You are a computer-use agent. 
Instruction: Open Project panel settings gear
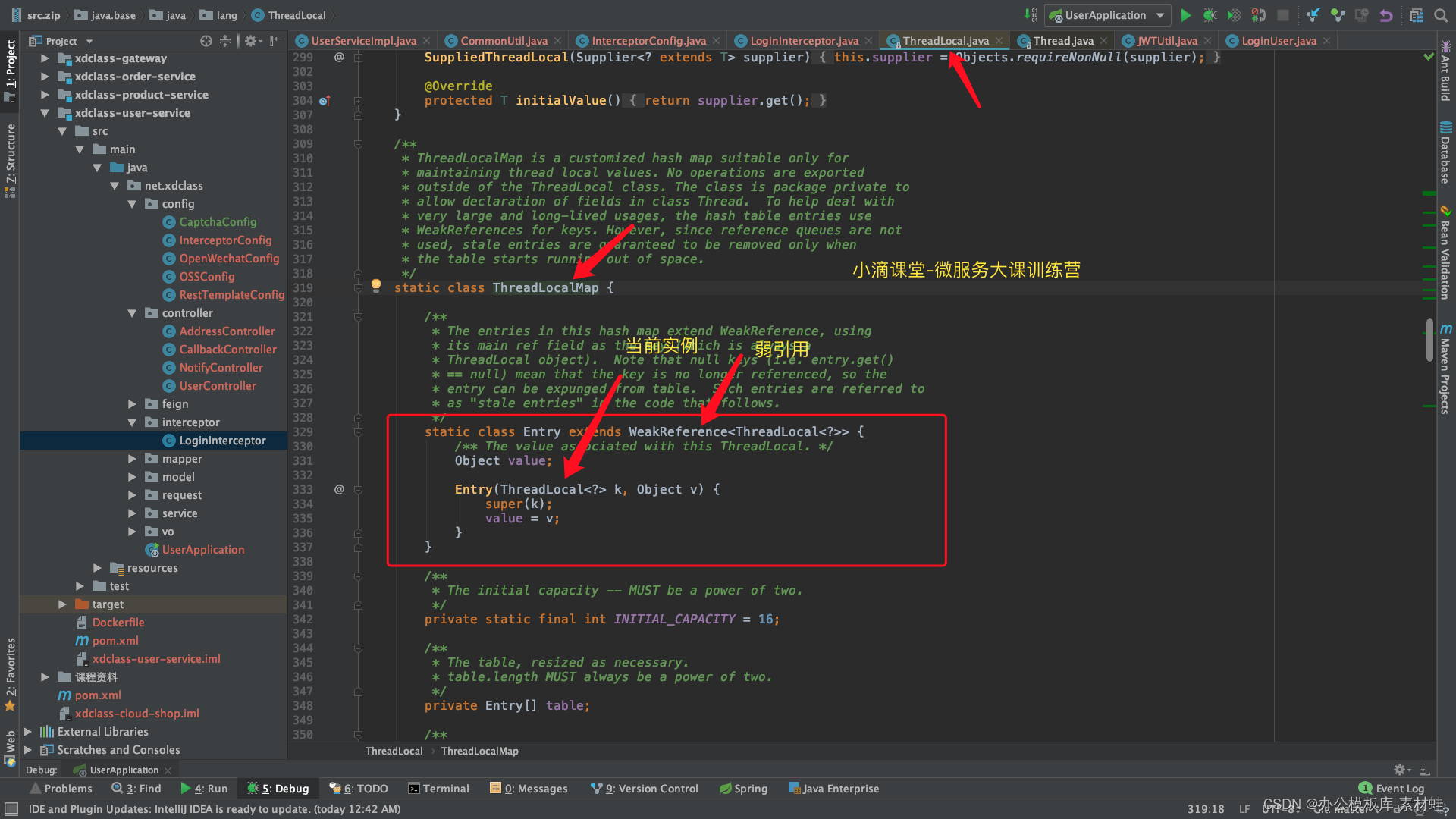coord(253,41)
